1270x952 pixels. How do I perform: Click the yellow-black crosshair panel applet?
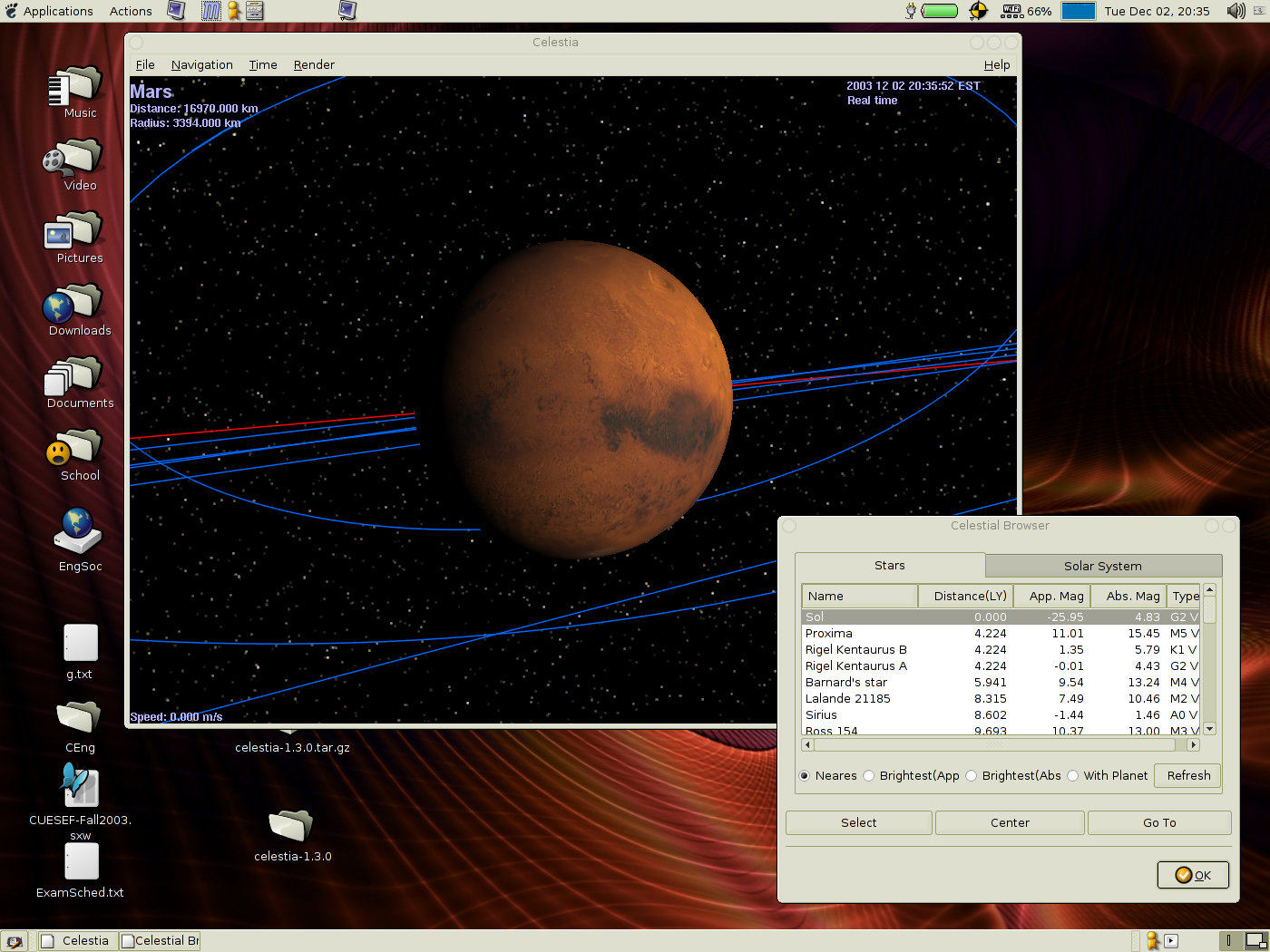click(x=978, y=11)
